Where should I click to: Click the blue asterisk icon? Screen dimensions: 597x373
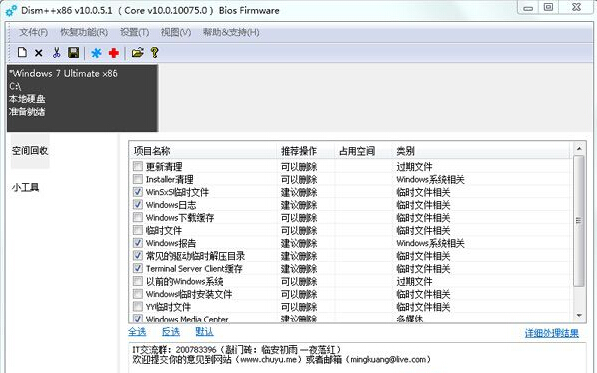pos(96,53)
